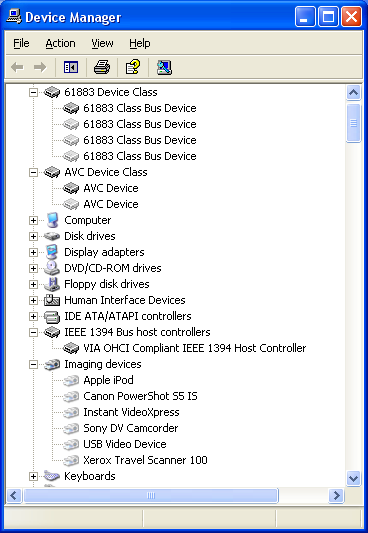The height and width of the screenshot is (533, 368).
Task: Expand the Computer node
Action: pos(33,220)
